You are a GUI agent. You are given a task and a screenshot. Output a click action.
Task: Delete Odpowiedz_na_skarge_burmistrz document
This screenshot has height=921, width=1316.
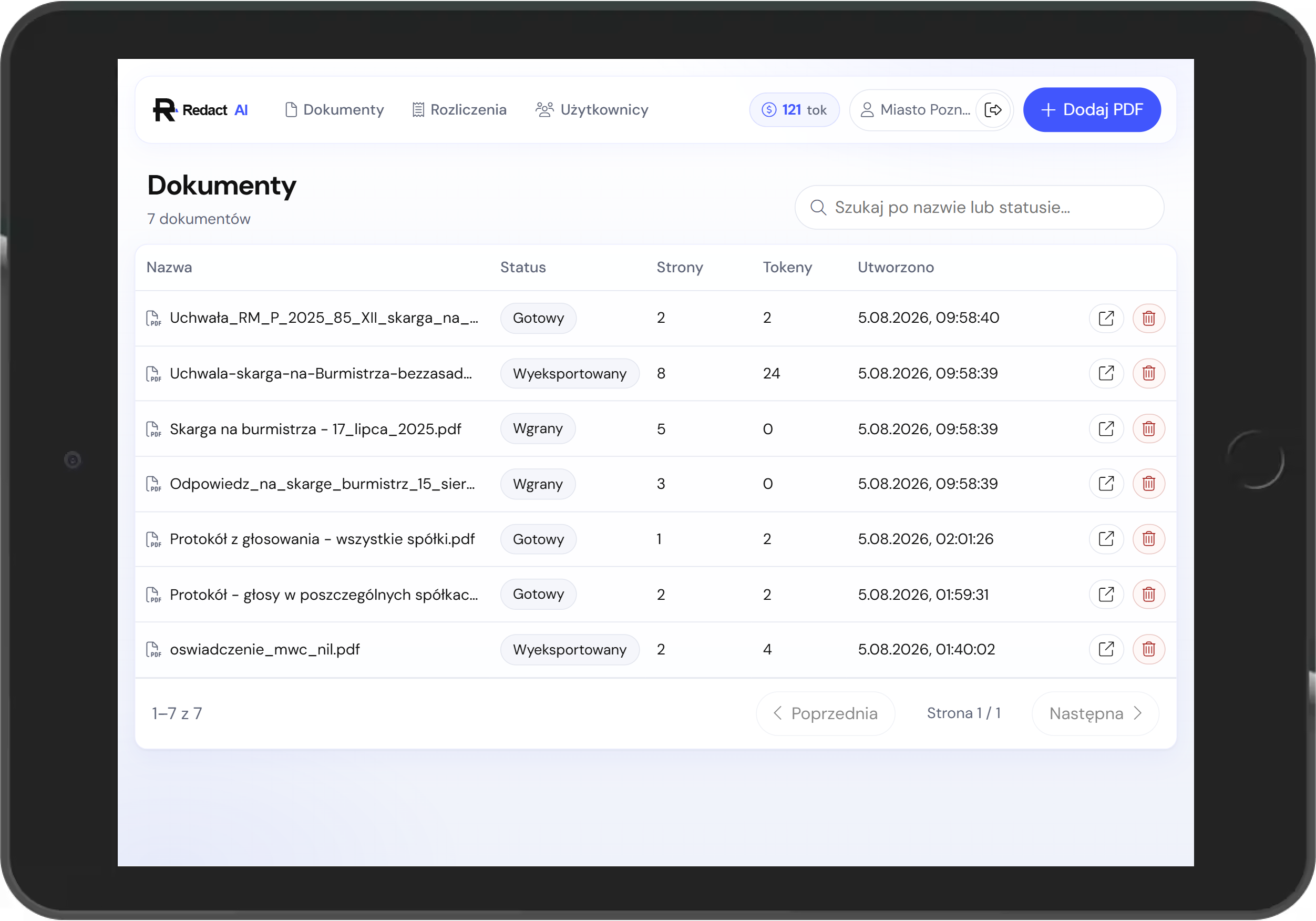point(1148,484)
